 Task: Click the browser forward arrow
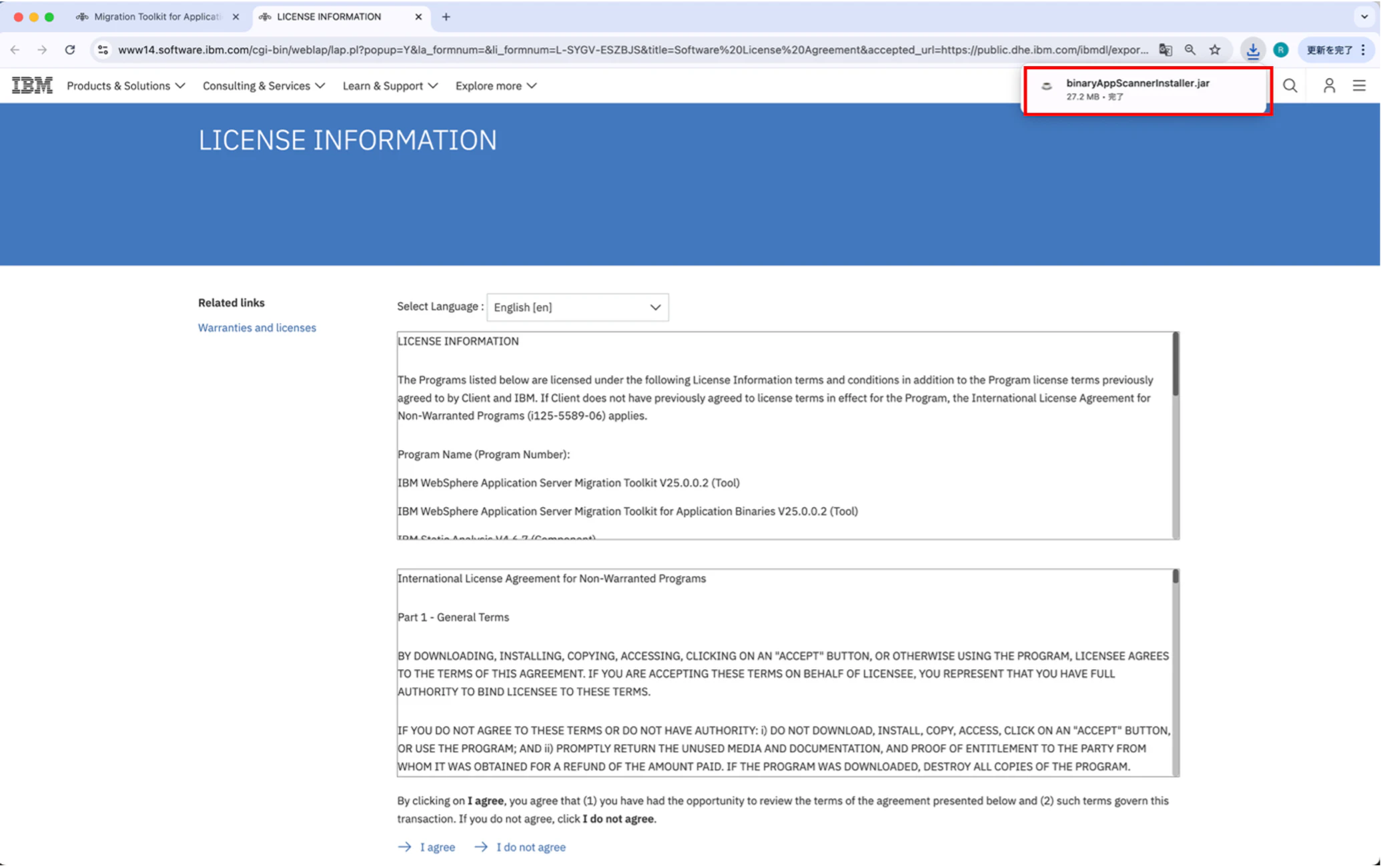42,50
